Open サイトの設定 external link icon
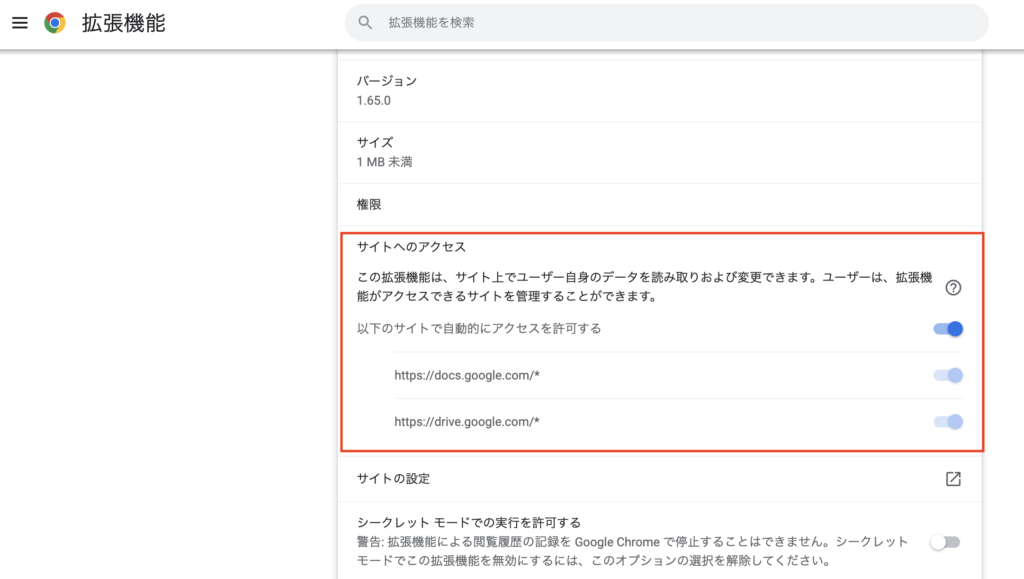Viewport: 1024px width, 579px height. [953, 478]
